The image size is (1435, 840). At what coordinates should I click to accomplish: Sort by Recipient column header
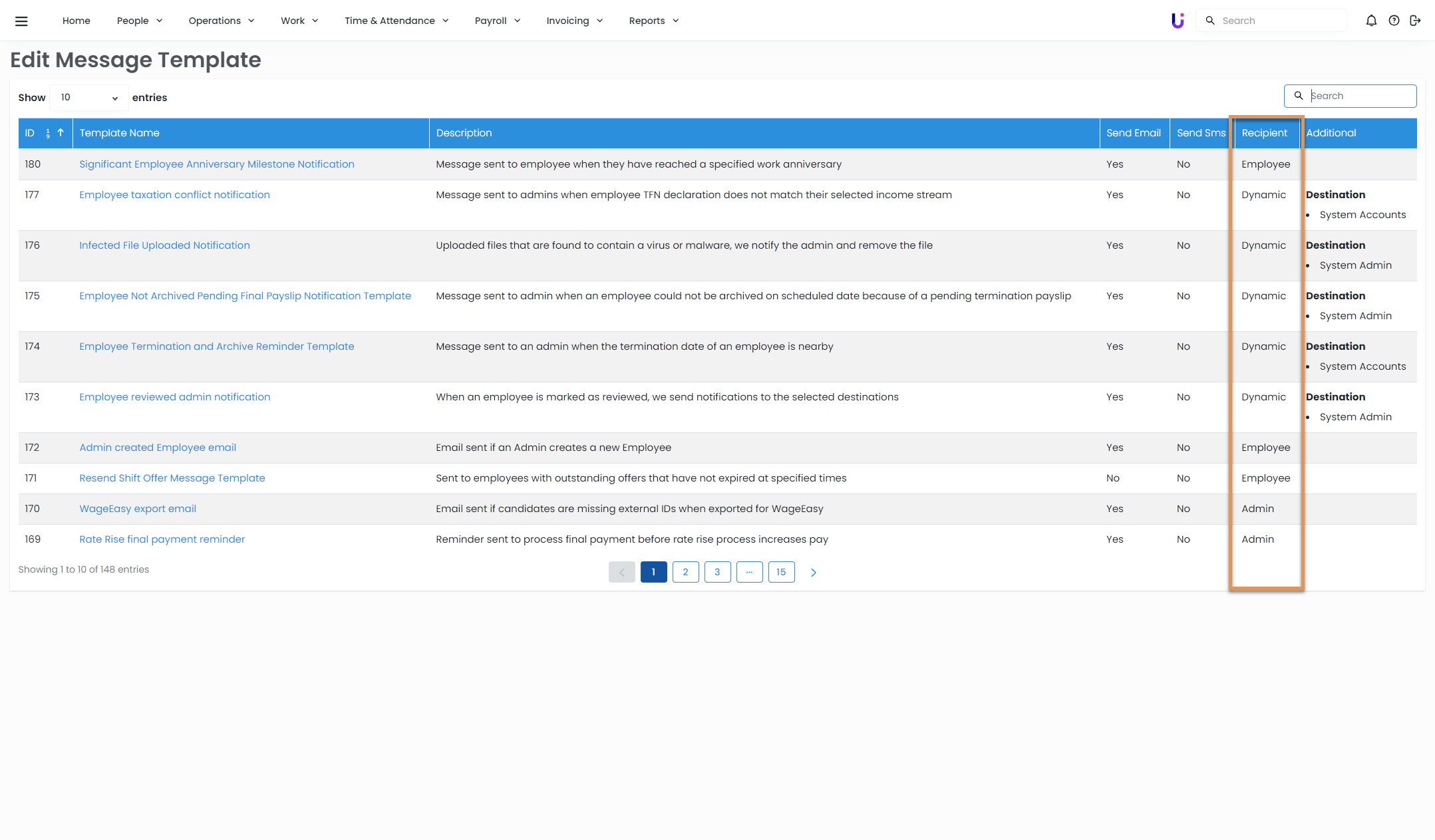(1264, 133)
